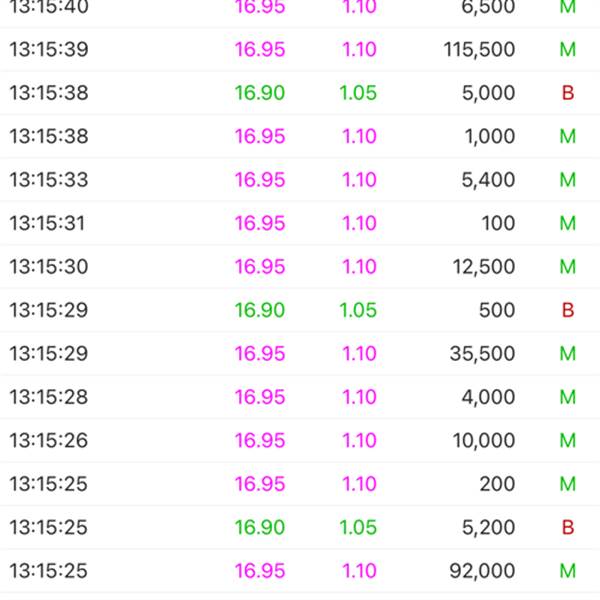This screenshot has height=600, width=600.
Task: Select the 13:15:30 trade row
Action: pos(300,267)
